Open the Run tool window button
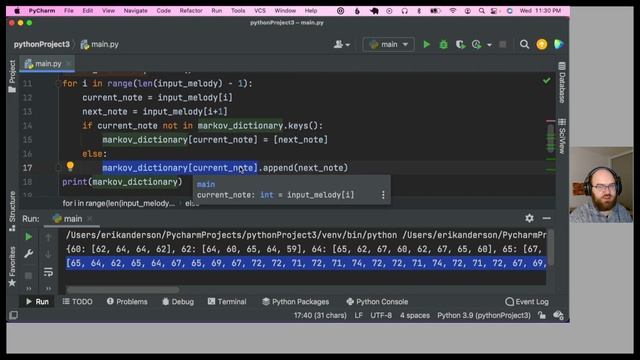Viewport: 640px width, 360px height. 37,302
